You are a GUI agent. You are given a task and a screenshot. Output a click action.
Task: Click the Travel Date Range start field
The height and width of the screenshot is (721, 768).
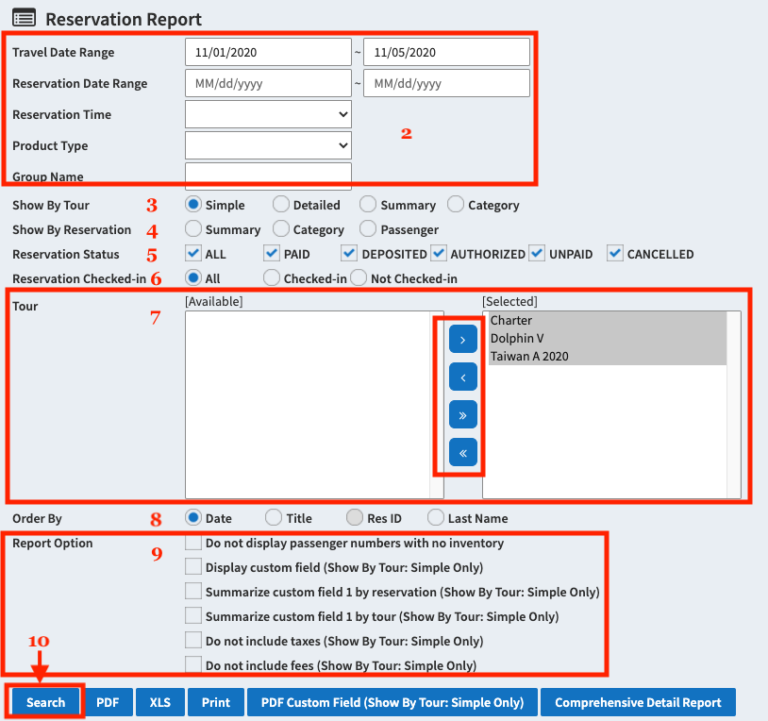point(268,52)
